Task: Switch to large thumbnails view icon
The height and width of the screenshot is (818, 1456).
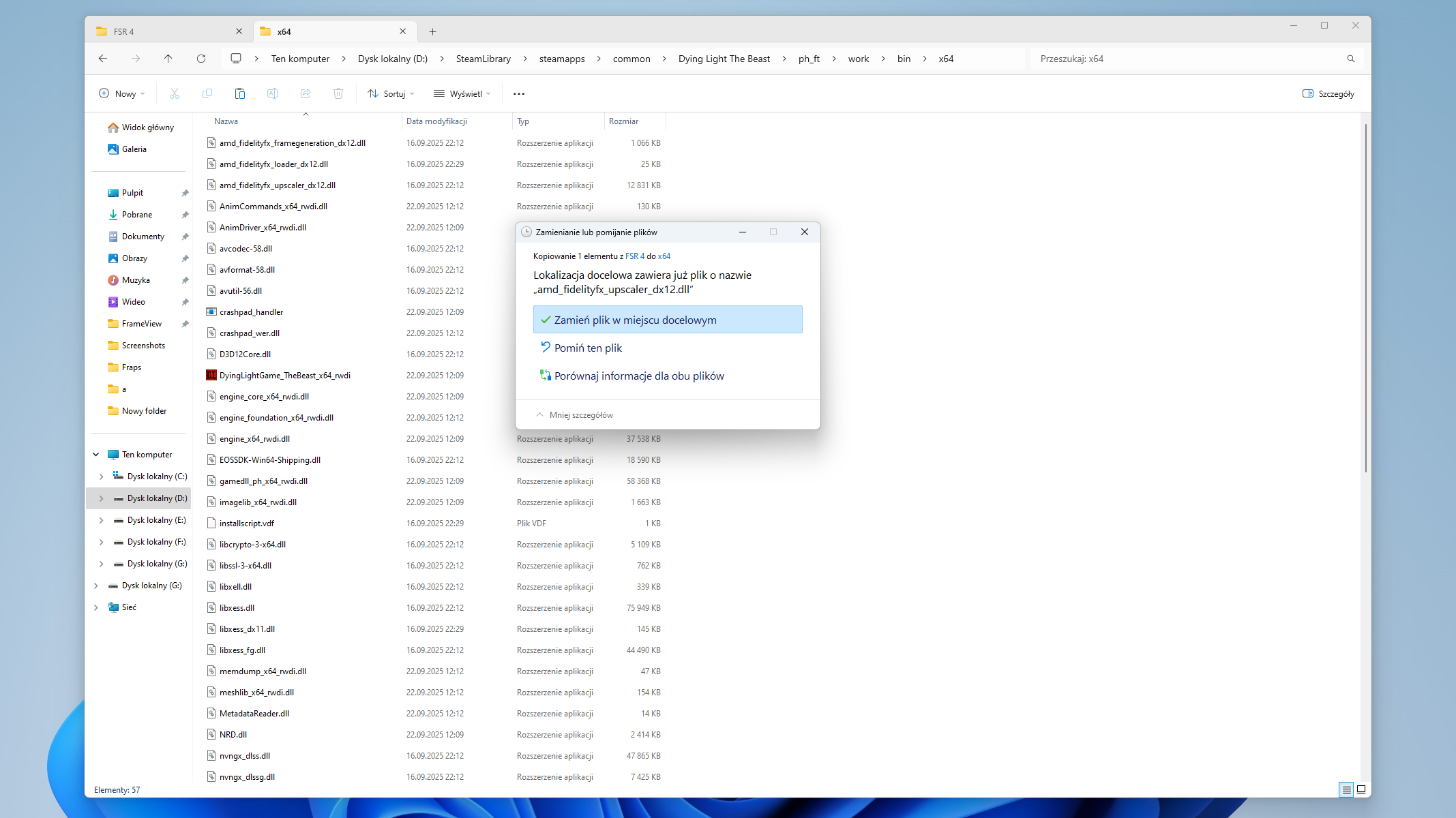Action: click(x=1361, y=789)
